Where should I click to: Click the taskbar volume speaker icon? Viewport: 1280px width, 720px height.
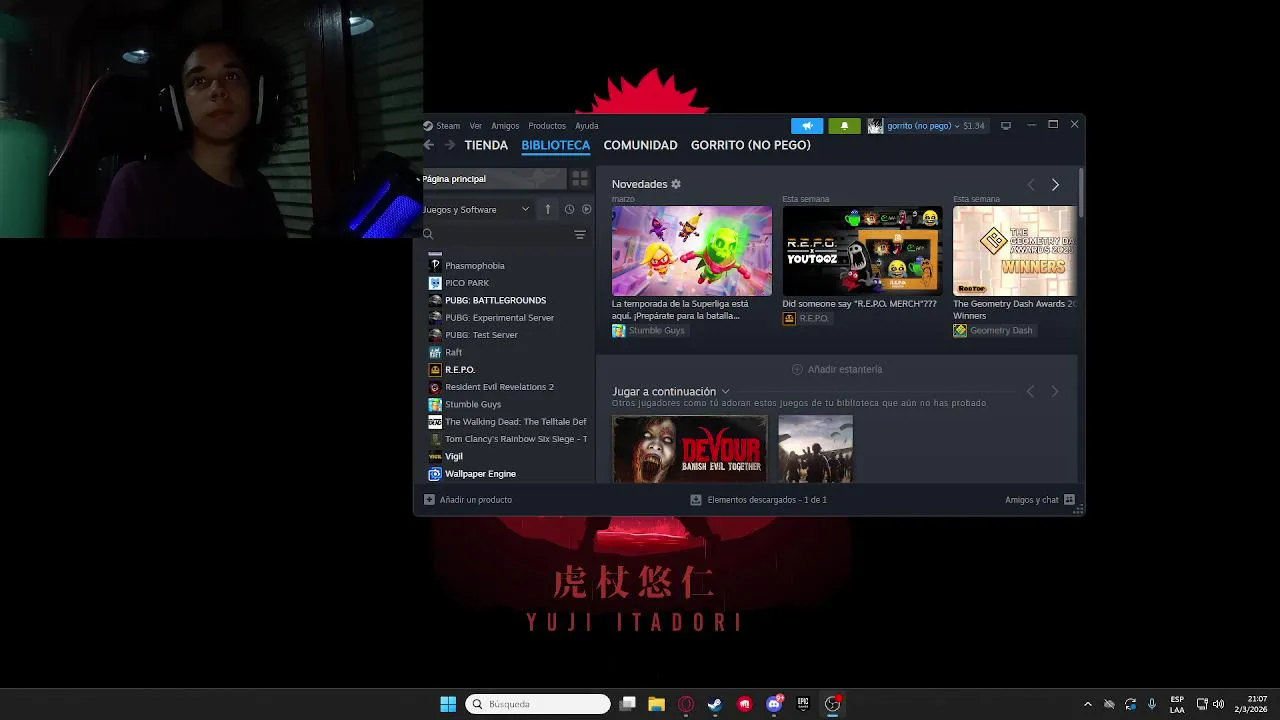pos(1218,704)
